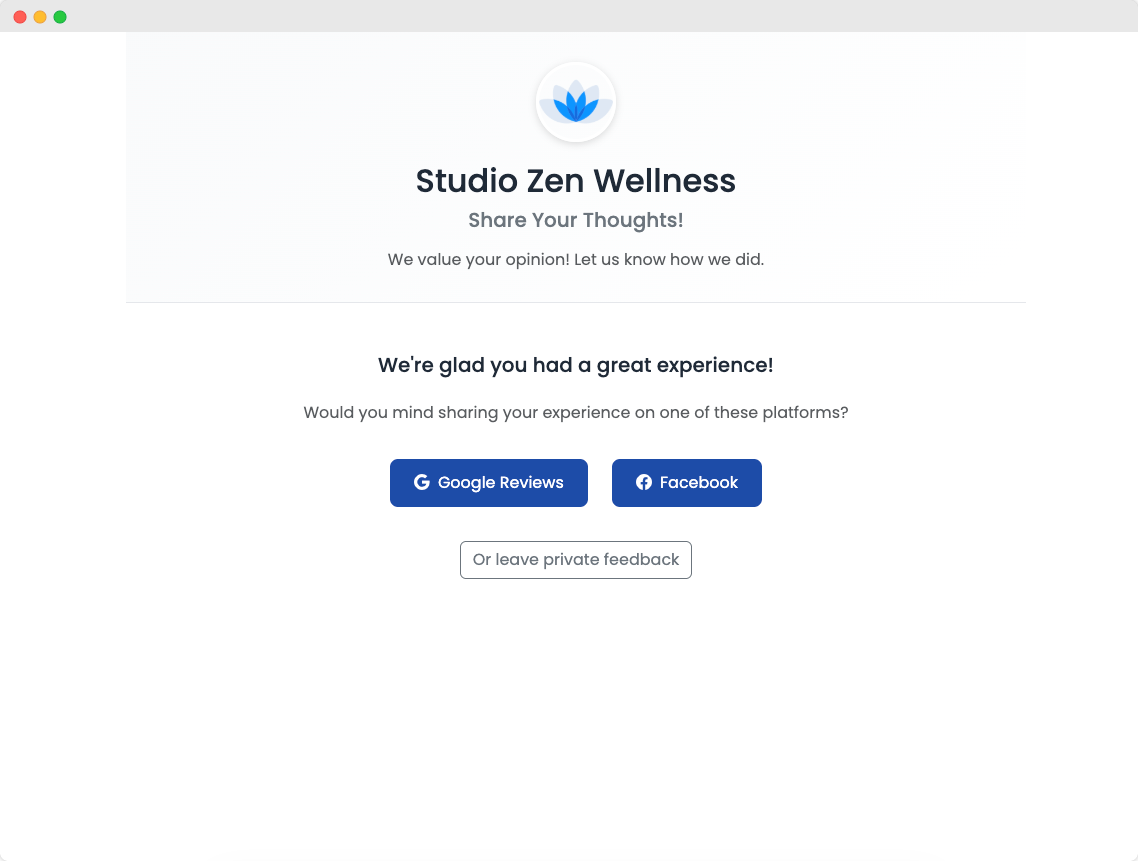The image size is (1138, 861).
Task: Click the "Would you mind sharing" prompt text
Action: pyautogui.click(x=576, y=413)
